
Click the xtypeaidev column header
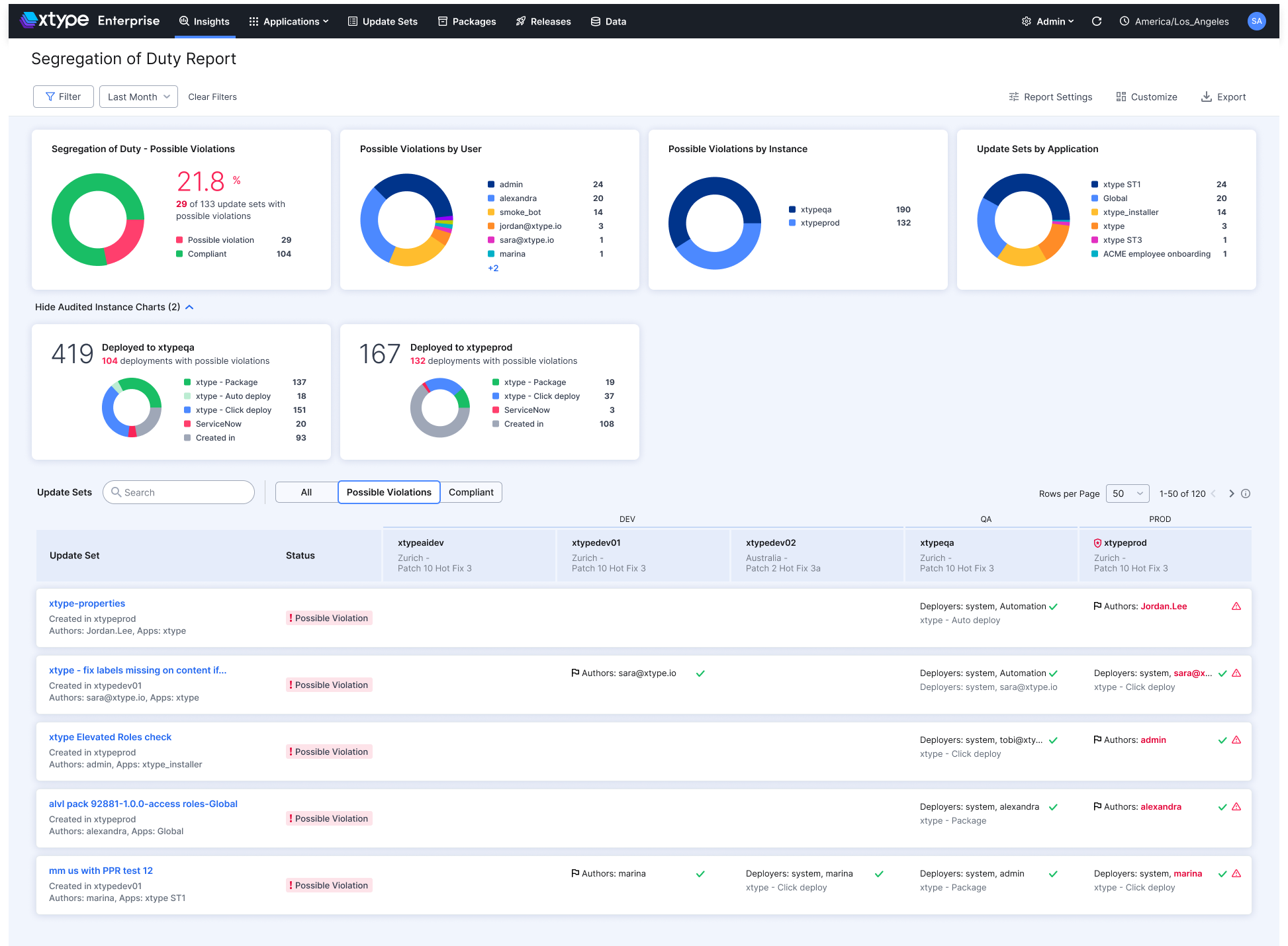pyautogui.click(x=469, y=555)
